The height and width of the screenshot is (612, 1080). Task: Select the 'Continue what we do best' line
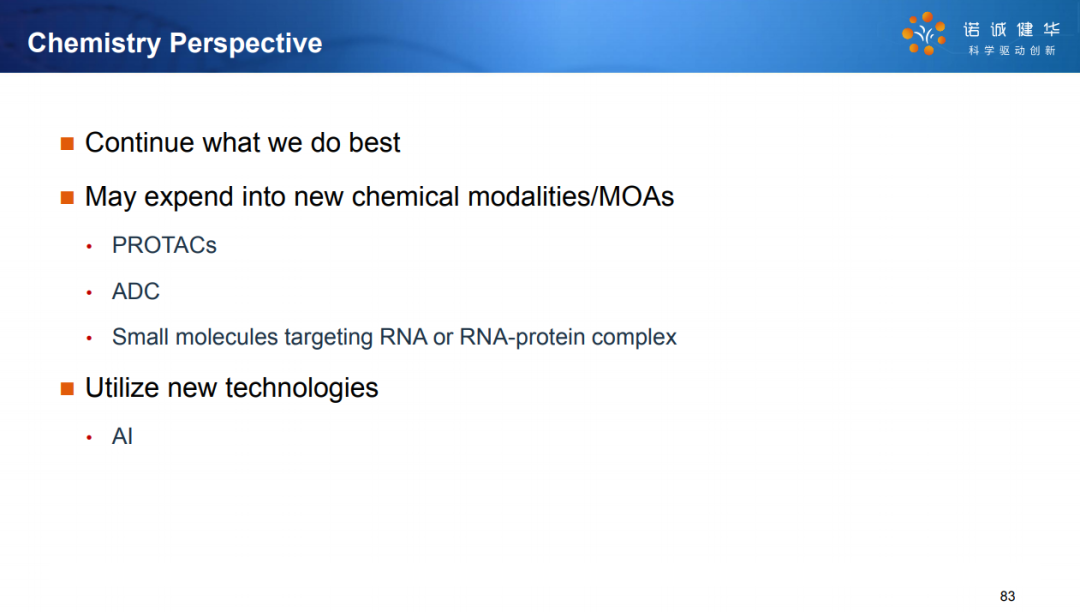242,143
